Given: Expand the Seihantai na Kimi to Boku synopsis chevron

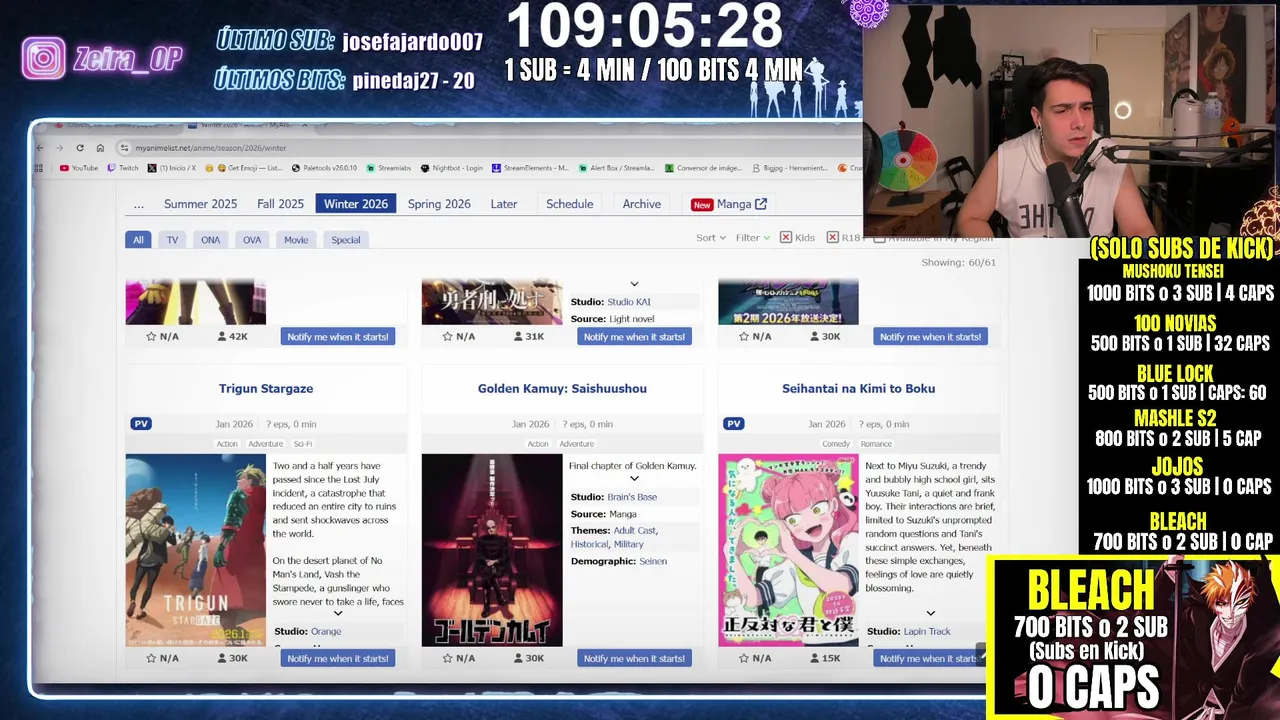Looking at the screenshot, I should [x=930, y=613].
